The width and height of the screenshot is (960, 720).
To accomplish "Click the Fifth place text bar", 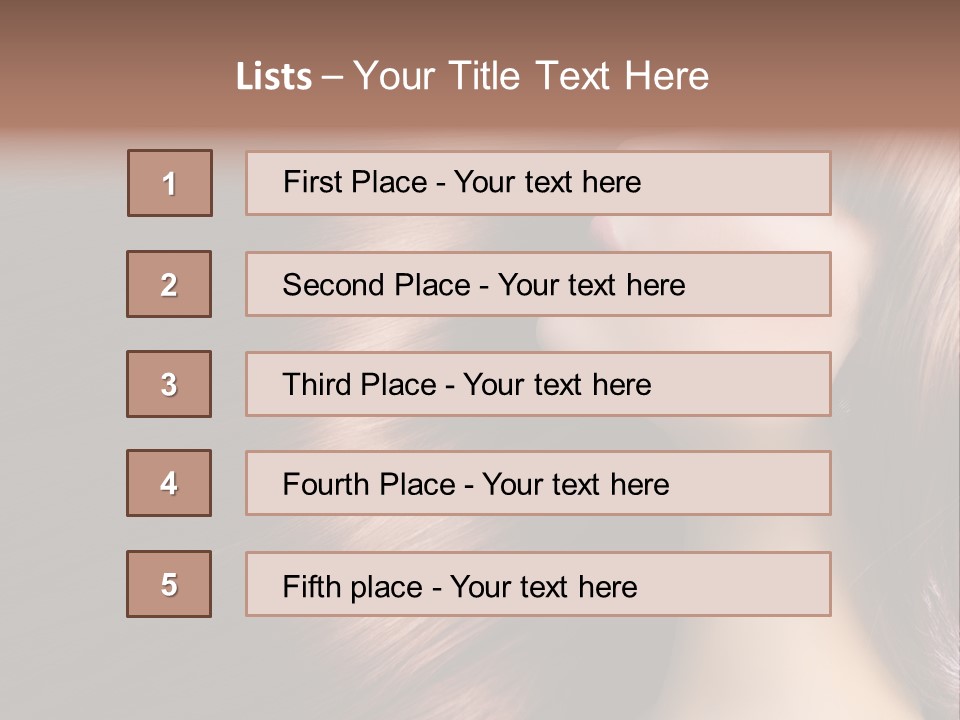I will tap(538, 584).
